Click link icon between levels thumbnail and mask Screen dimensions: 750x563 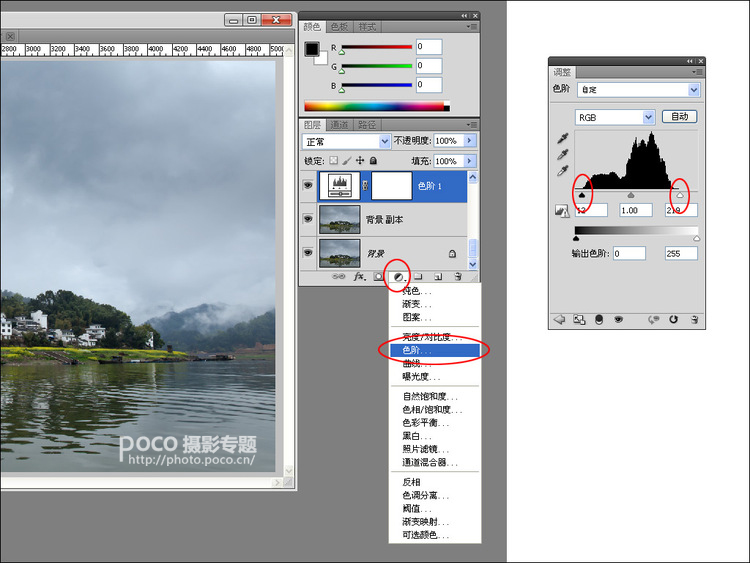[x=365, y=186]
